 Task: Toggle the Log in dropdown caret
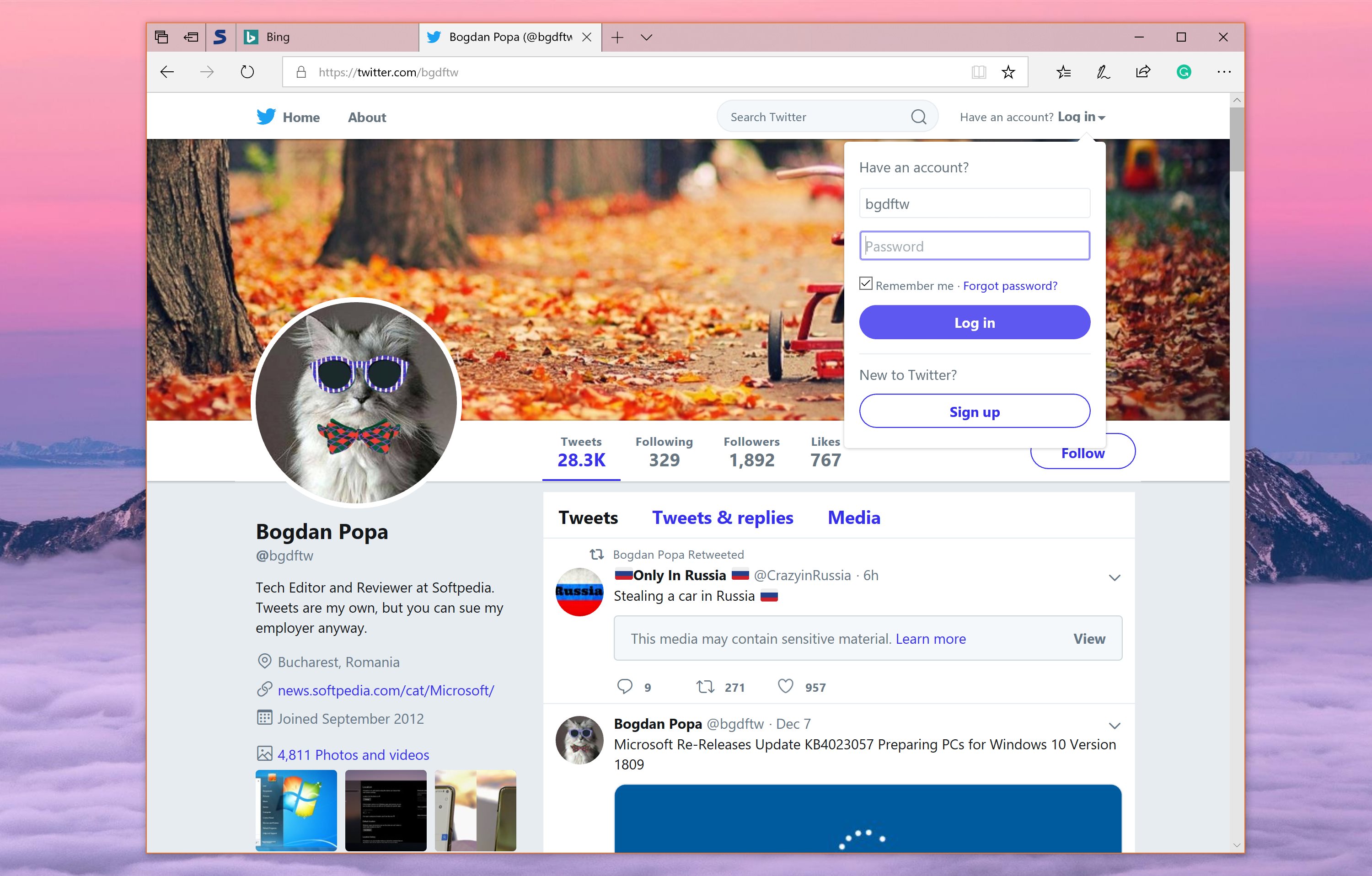(1101, 118)
